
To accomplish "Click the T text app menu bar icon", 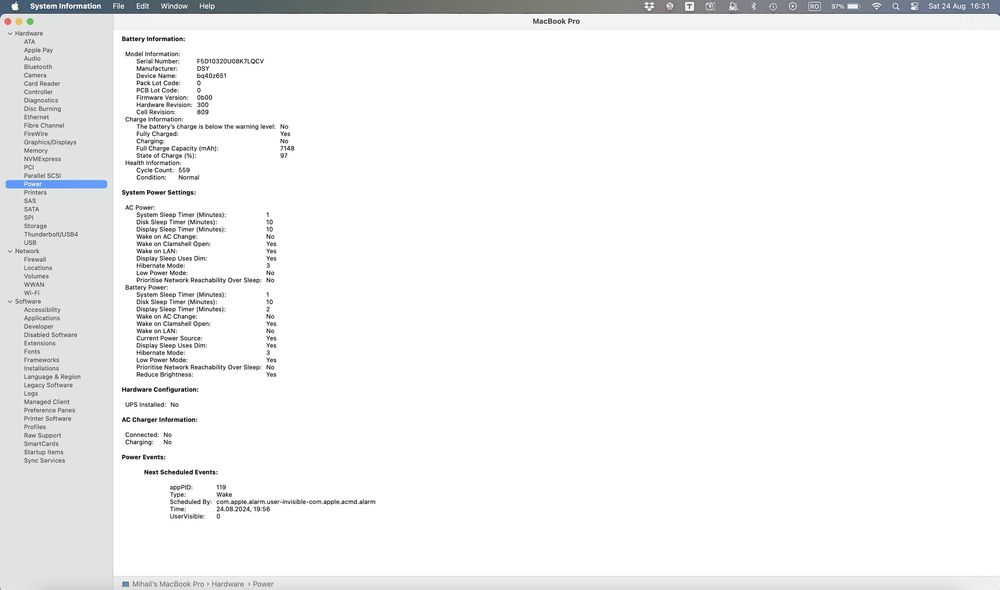I will pyautogui.click(x=689, y=6).
